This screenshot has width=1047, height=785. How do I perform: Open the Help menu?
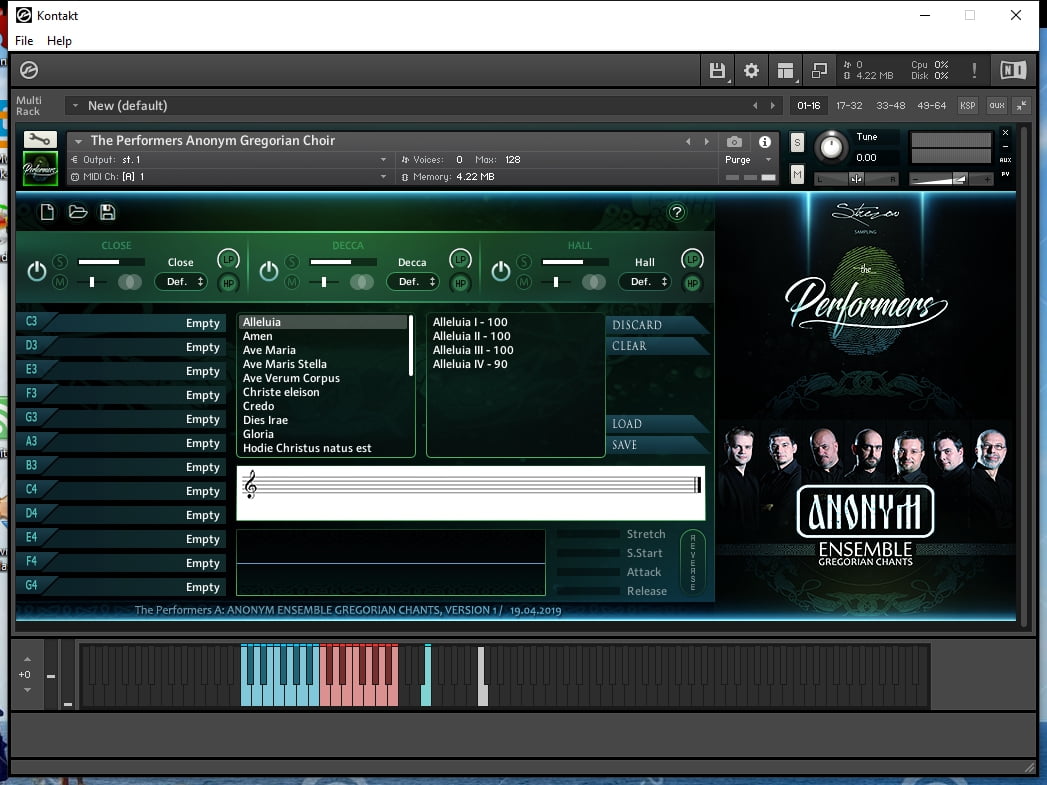coord(59,41)
